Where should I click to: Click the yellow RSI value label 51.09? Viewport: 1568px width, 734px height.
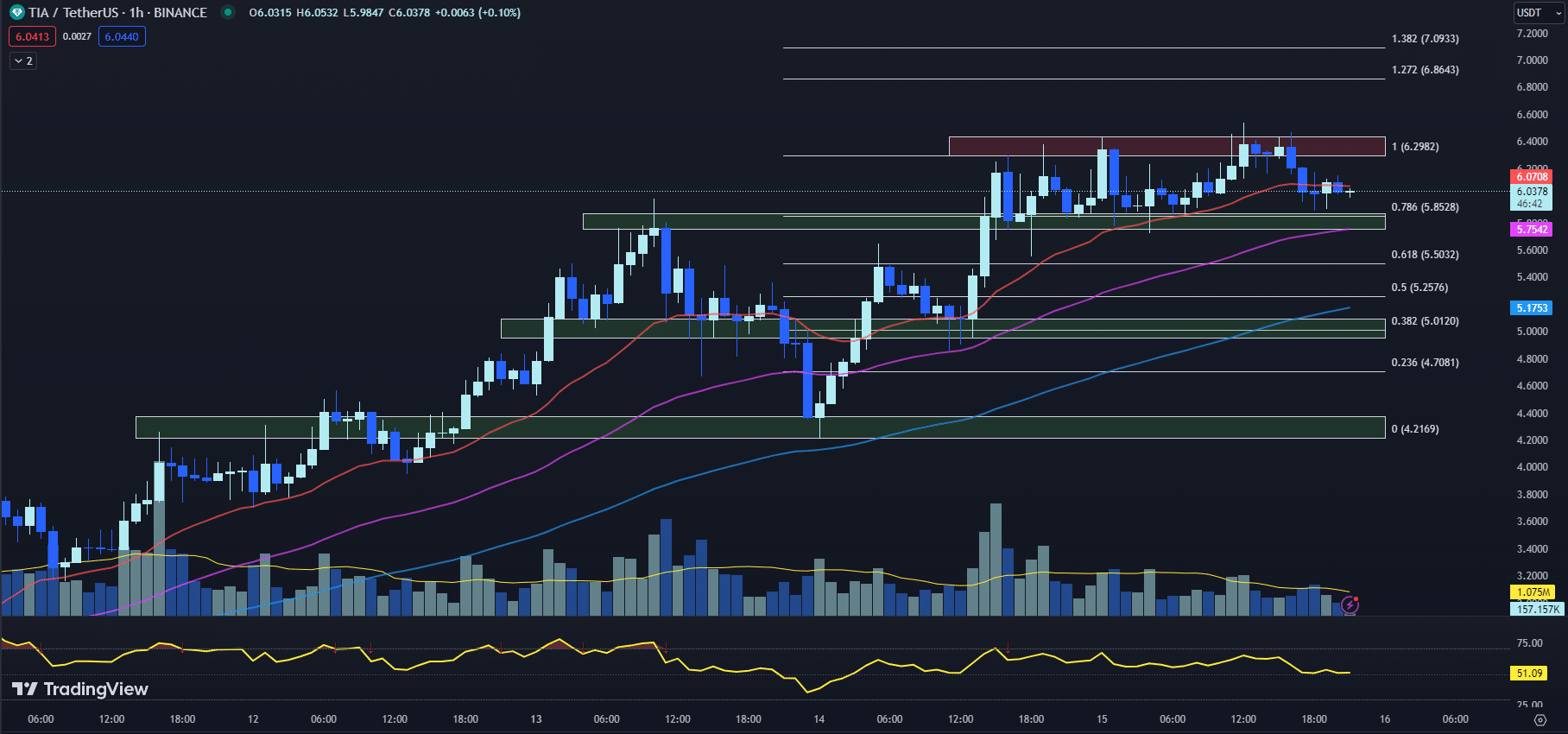[x=1529, y=674]
